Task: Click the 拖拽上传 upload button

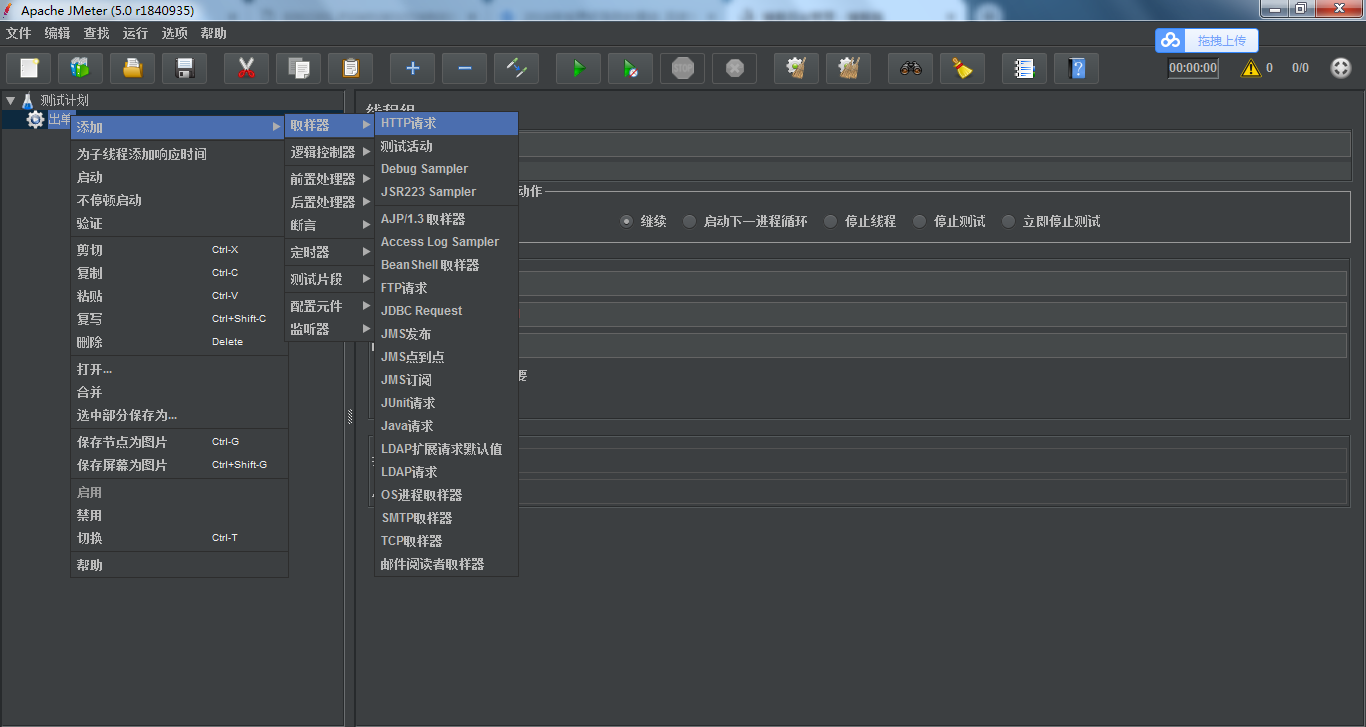Action: tap(1207, 40)
